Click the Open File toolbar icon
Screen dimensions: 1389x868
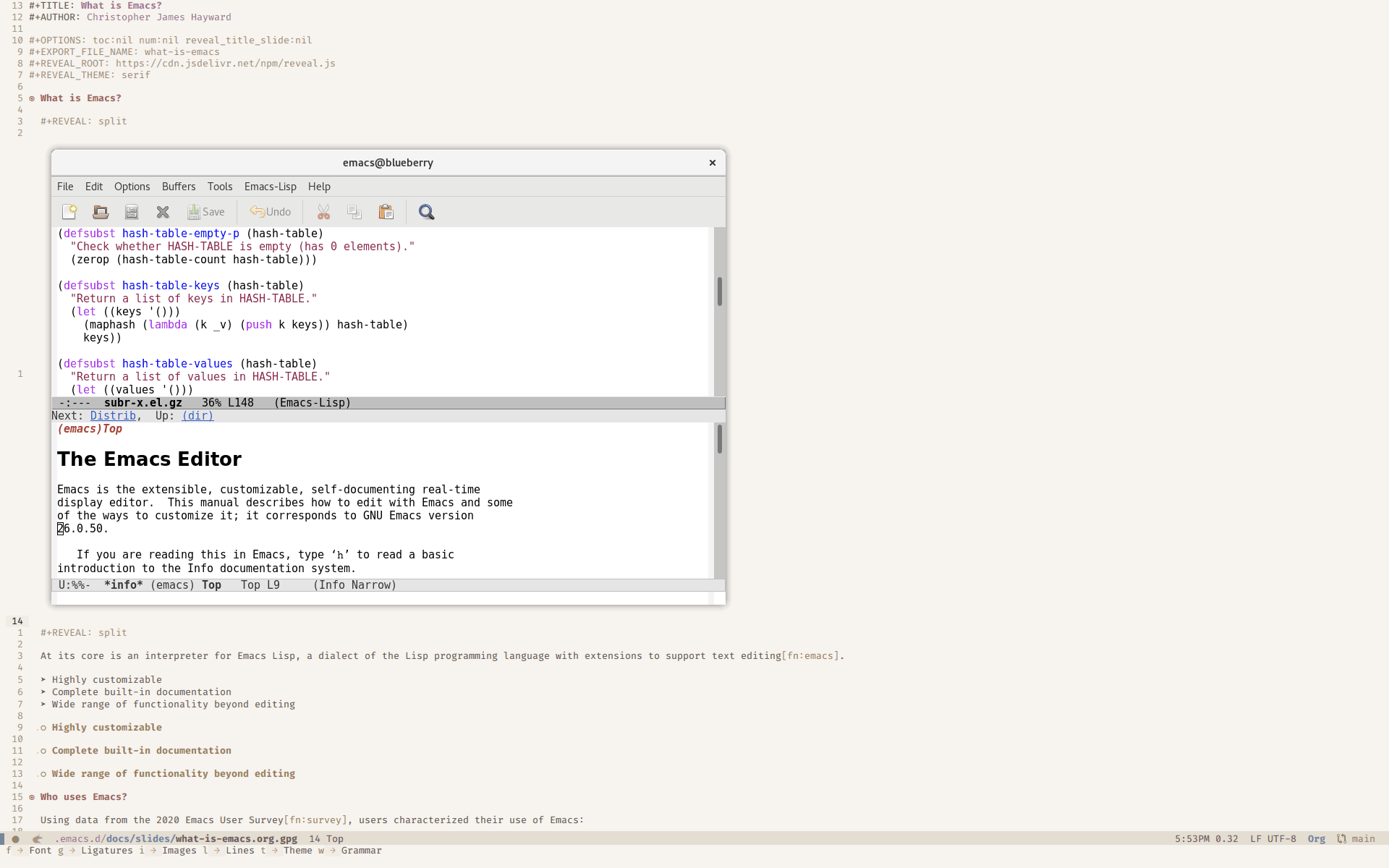pos(100,211)
